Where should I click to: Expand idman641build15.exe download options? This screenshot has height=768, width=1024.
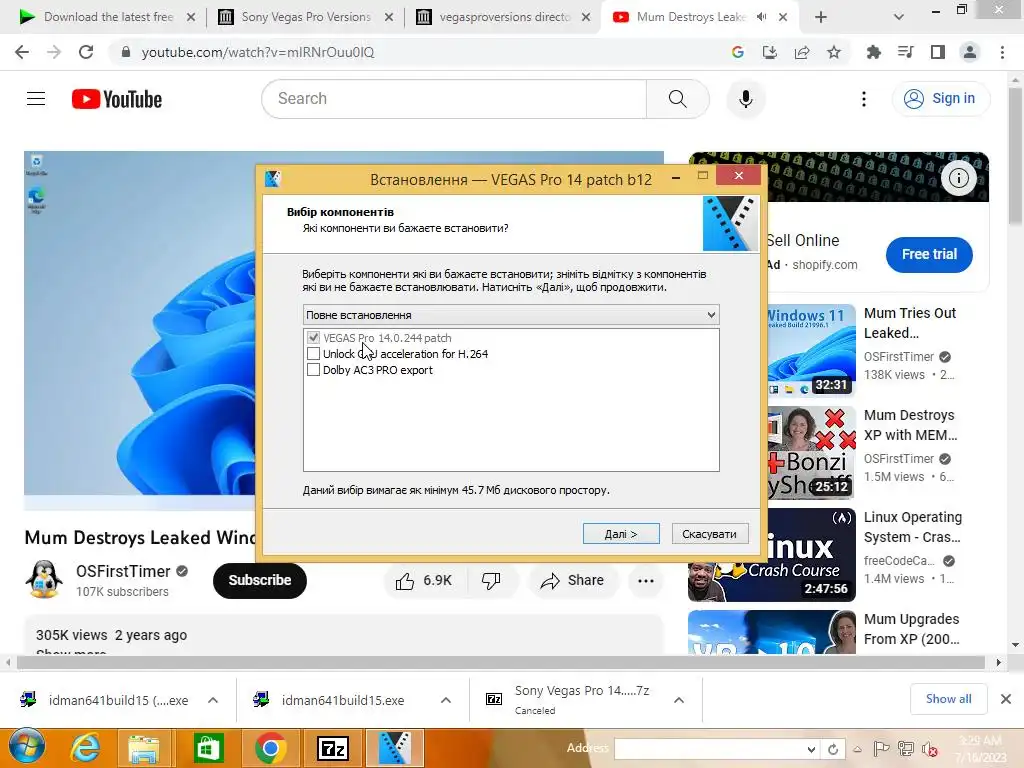tap(446, 700)
